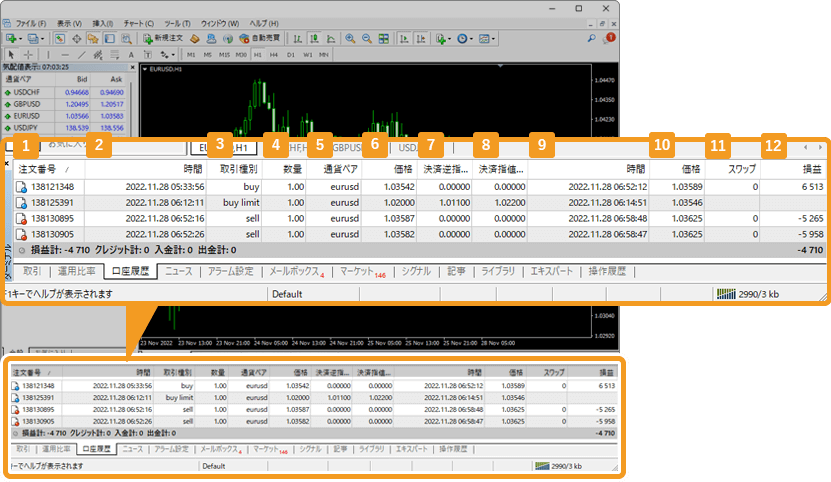The width and height of the screenshot is (831, 482).
Task: Open the 操作履歴 tab in the enlarged terminal
Action: pos(607,271)
